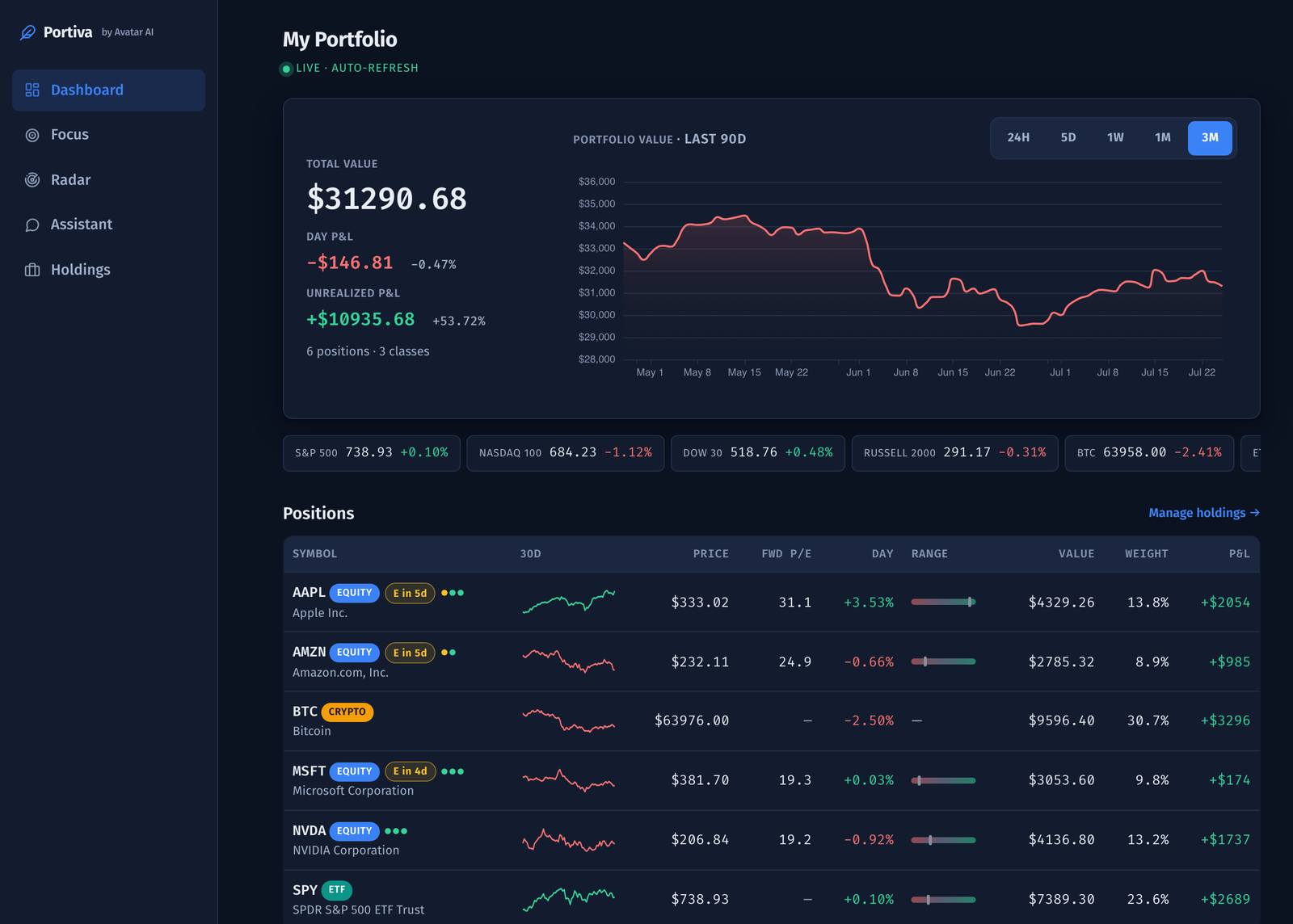Click the day P&L -$146.81 value
Screen dimensions: 1293x924
pos(350,262)
